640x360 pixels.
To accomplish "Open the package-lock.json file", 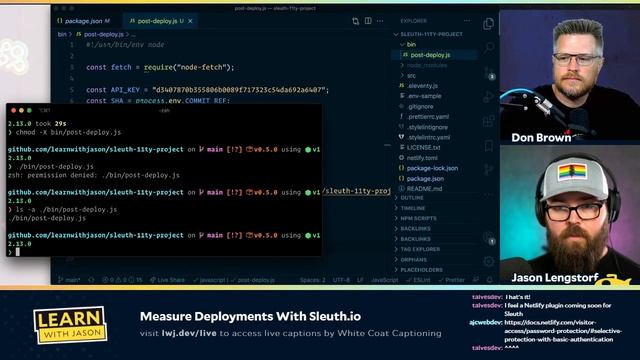I will (432, 168).
